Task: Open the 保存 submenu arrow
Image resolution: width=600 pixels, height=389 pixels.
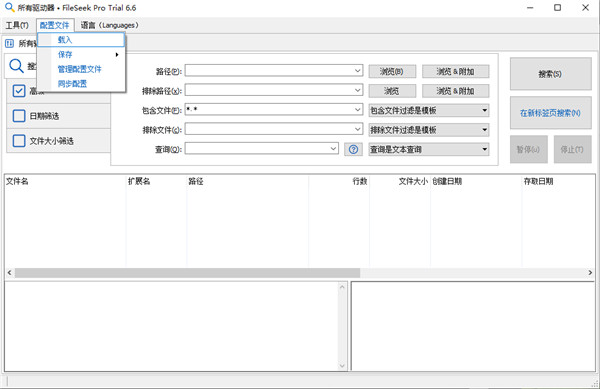Action: tap(117, 55)
